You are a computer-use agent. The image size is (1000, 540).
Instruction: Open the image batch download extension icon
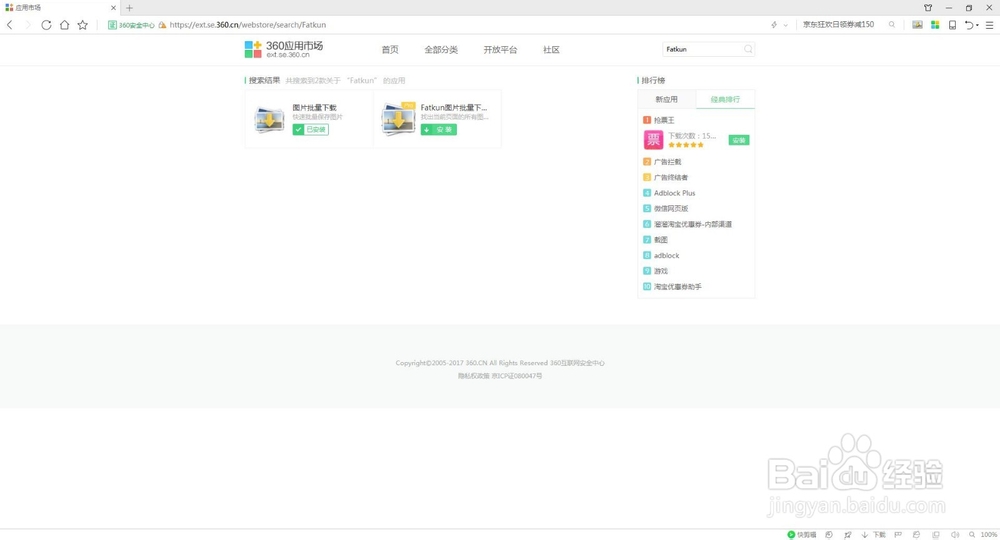coord(917,25)
